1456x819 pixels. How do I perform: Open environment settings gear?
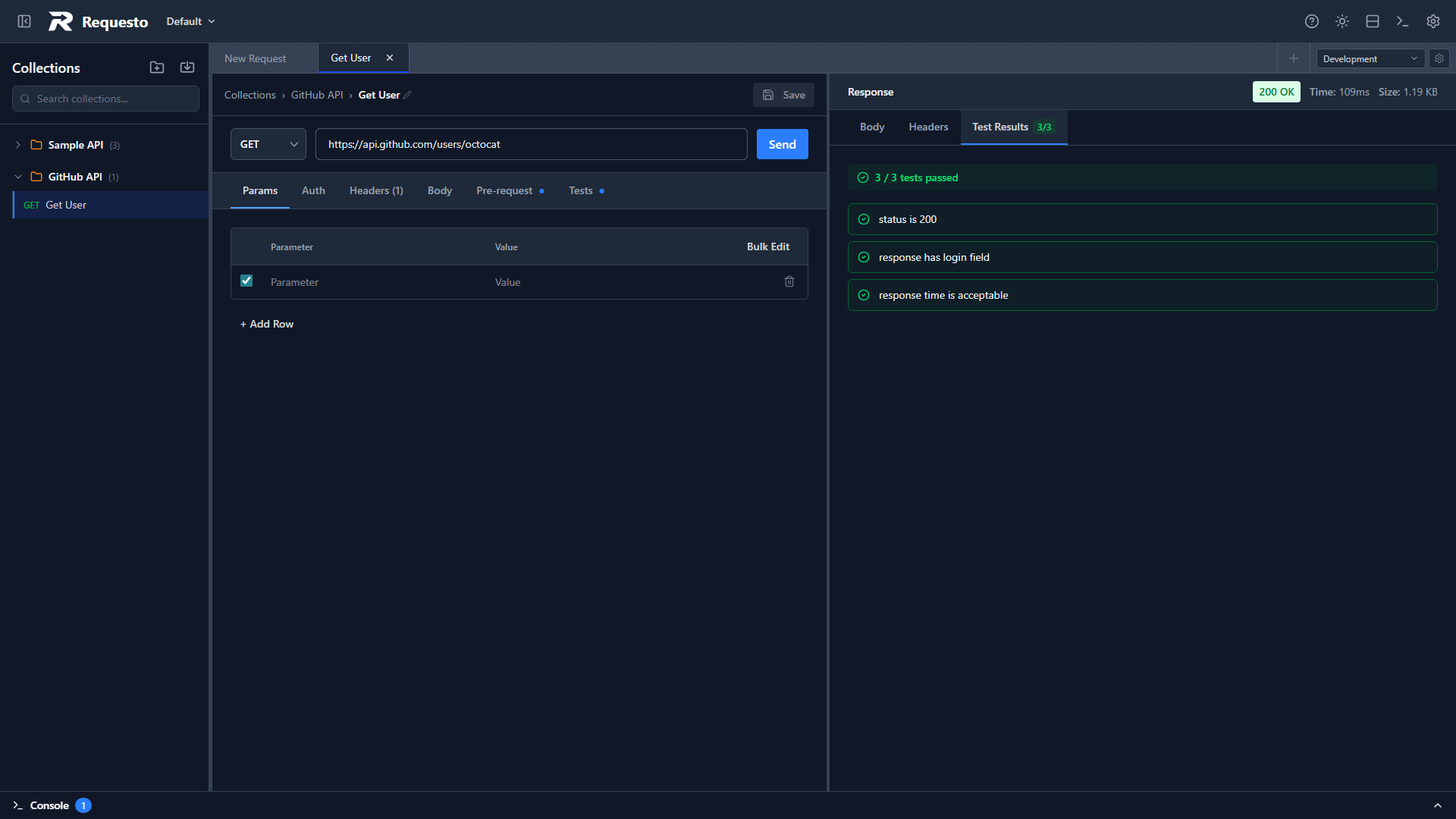tap(1439, 58)
